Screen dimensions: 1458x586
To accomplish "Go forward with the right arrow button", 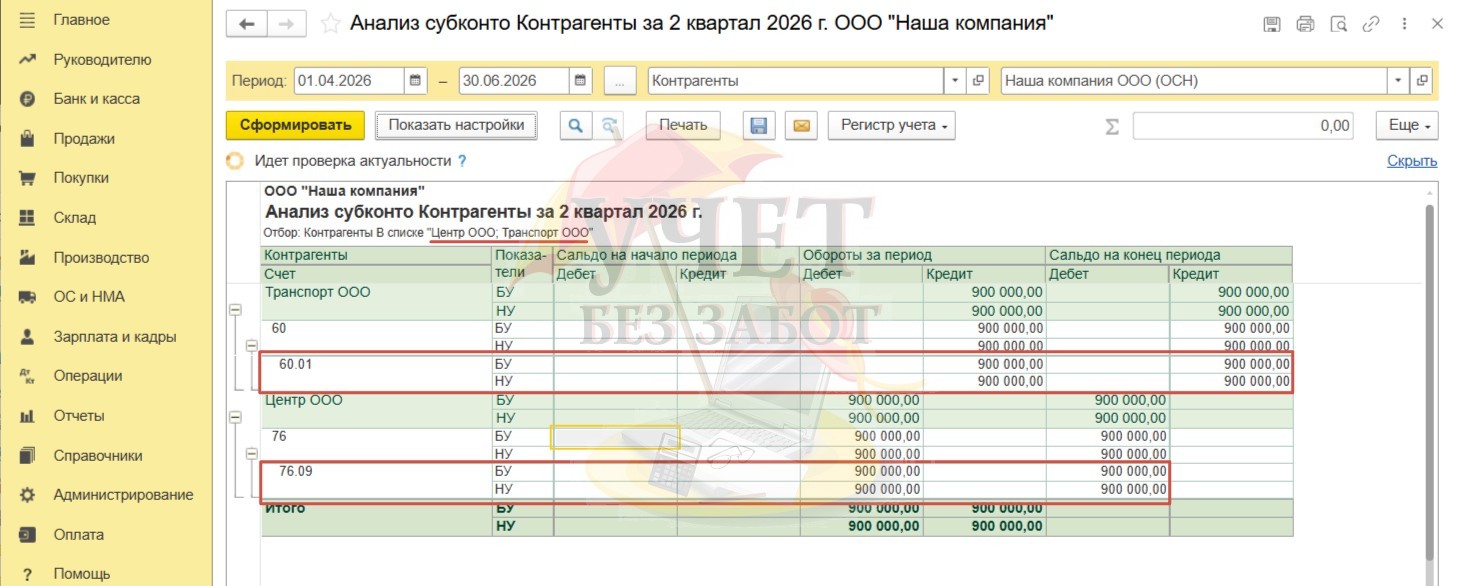I will click(286, 24).
